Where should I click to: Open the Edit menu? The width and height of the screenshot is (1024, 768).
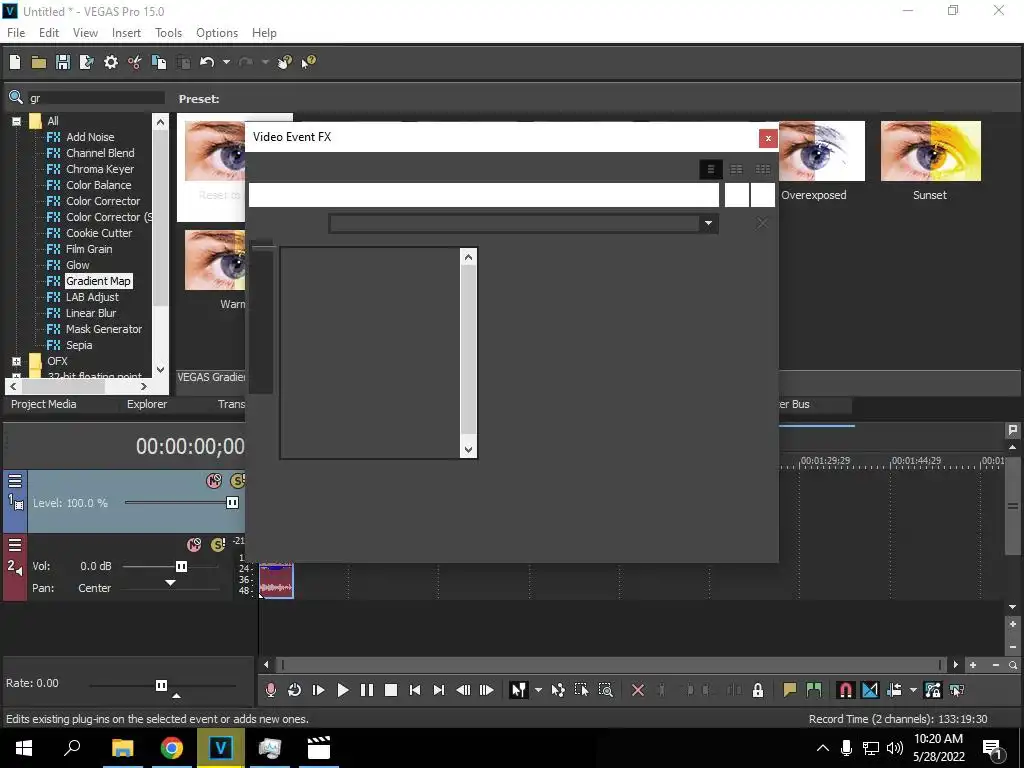click(x=49, y=33)
